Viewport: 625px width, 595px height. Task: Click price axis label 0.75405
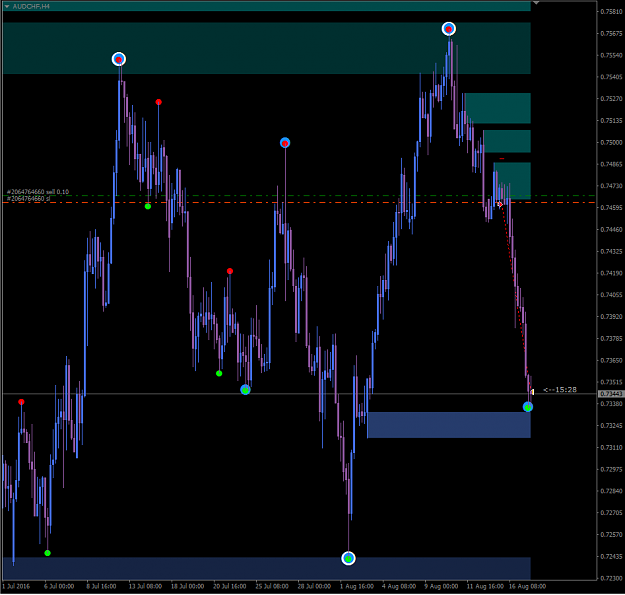coord(611,77)
